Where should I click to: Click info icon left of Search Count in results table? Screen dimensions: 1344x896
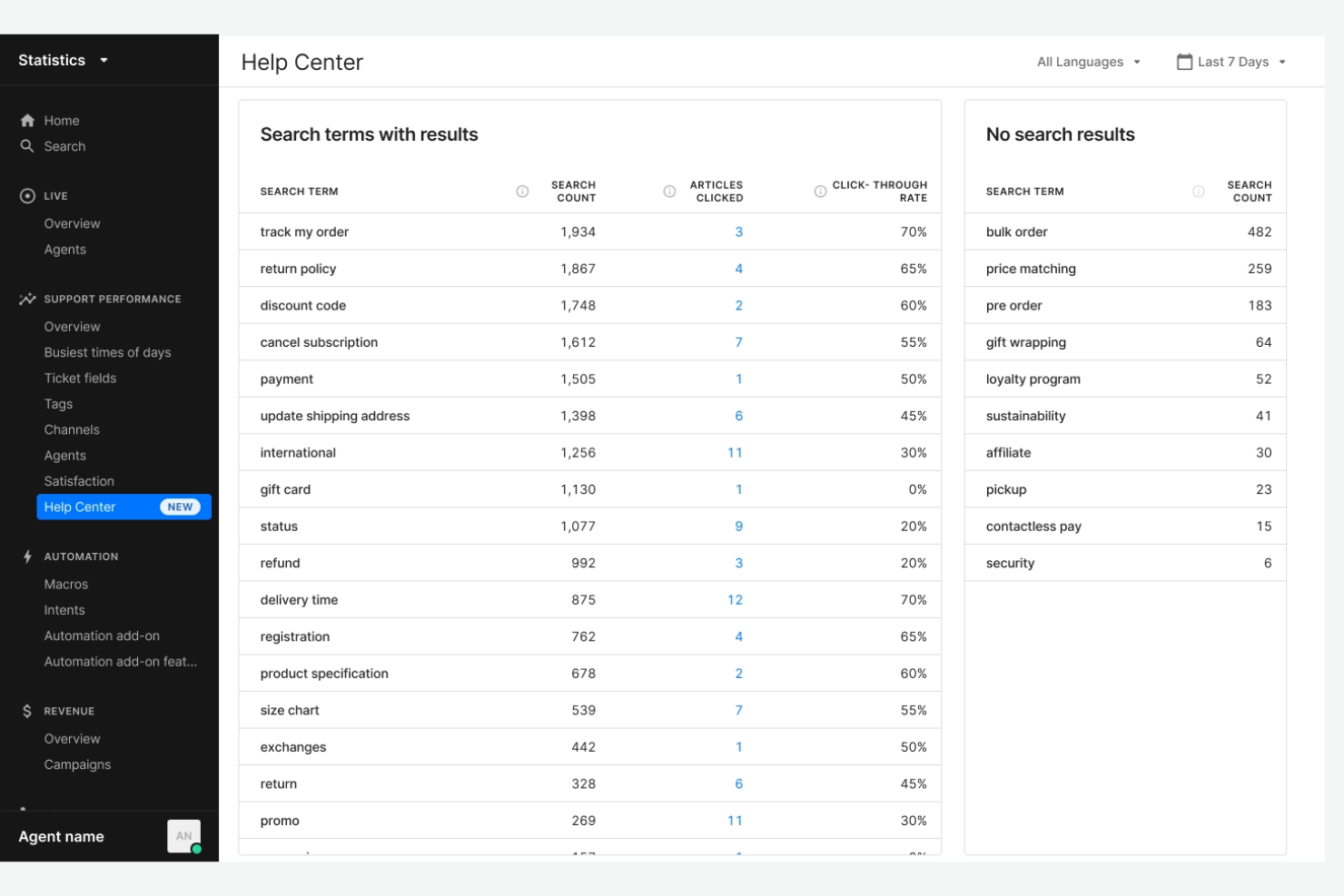522,192
